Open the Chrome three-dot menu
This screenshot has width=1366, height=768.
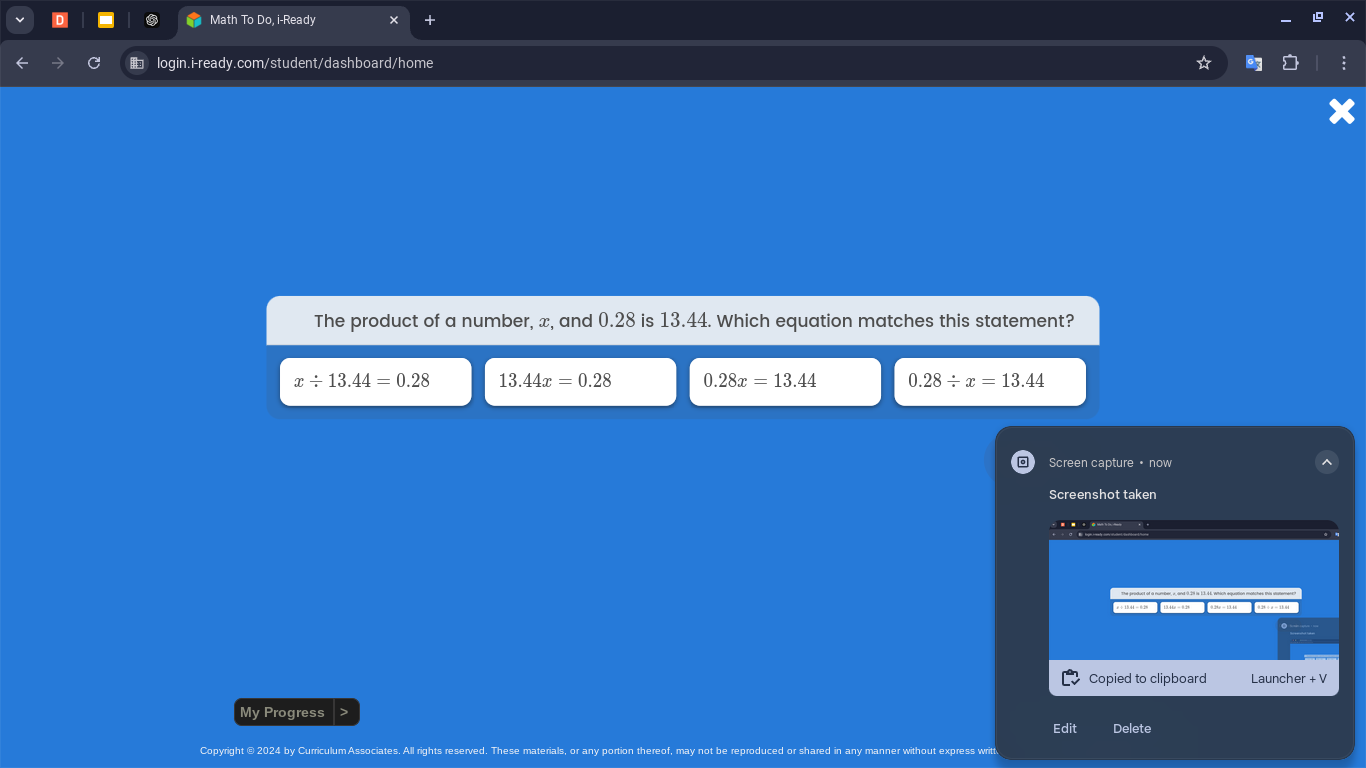1344,63
